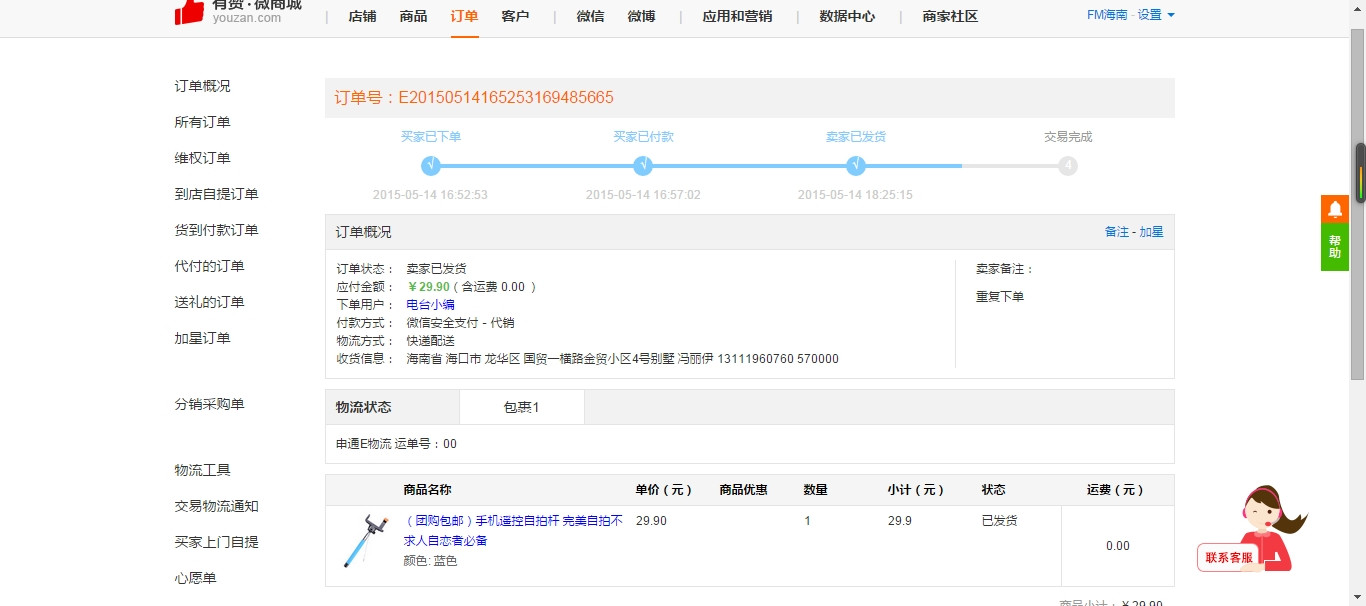Open 交易物流通知 in the sidebar
The image size is (1366, 606).
pyautogui.click(x=216, y=506)
